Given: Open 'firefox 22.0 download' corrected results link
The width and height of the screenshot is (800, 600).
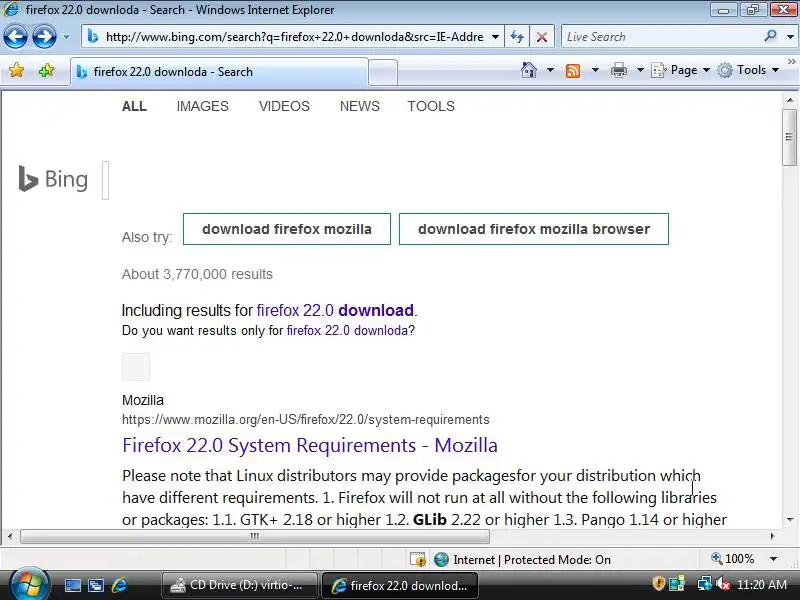Looking at the screenshot, I should pos(335,310).
